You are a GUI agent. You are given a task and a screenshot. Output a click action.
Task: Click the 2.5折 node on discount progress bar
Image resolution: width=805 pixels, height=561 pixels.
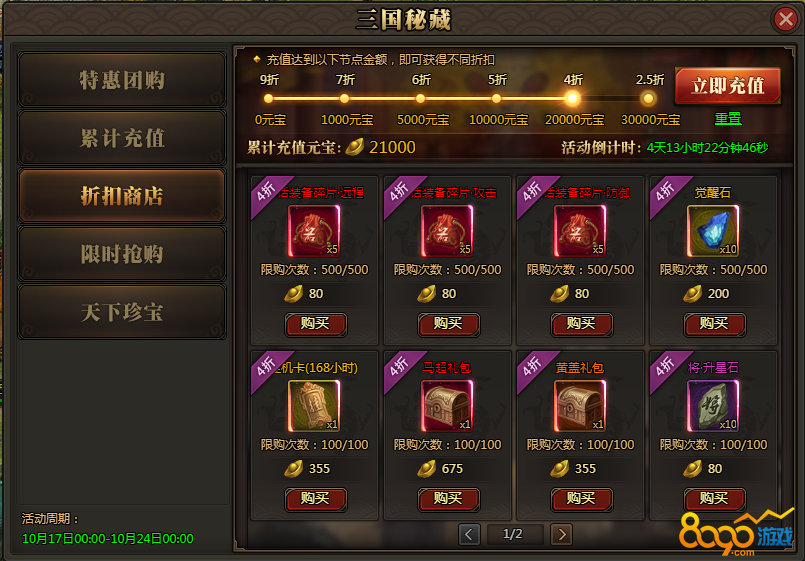pos(648,98)
